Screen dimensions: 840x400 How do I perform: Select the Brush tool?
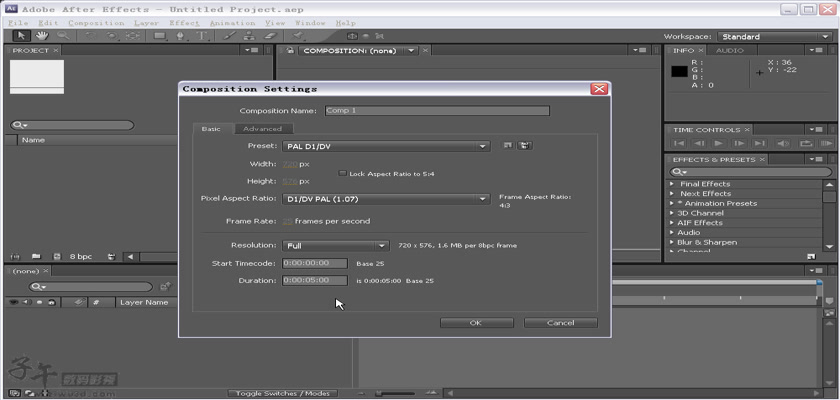point(228,36)
